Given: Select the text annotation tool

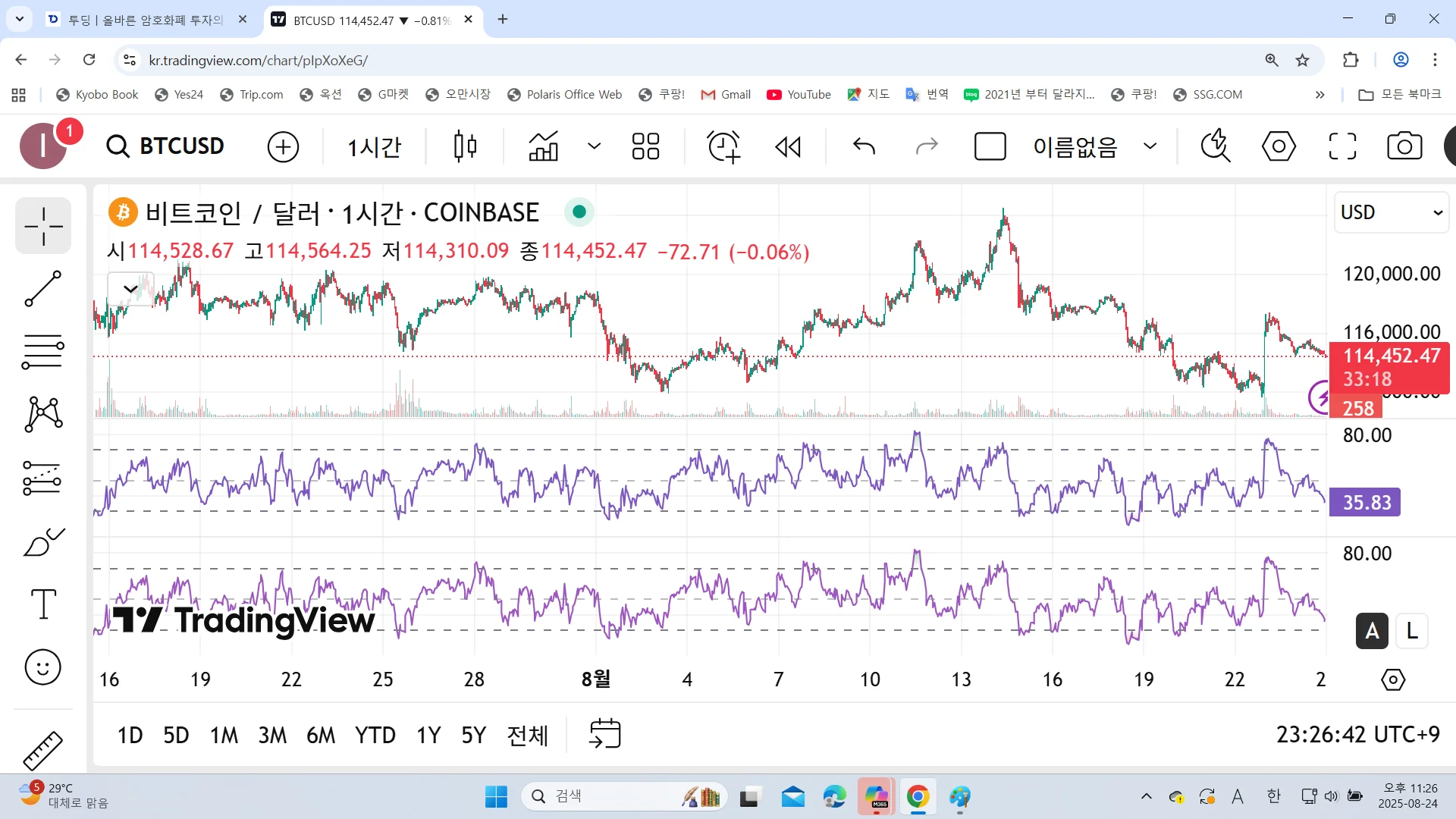Looking at the screenshot, I should 43,604.
